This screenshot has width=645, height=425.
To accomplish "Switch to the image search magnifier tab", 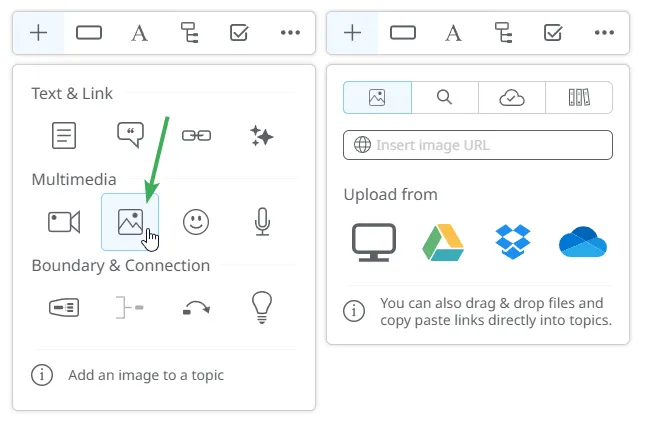I will tap(444, 97).
